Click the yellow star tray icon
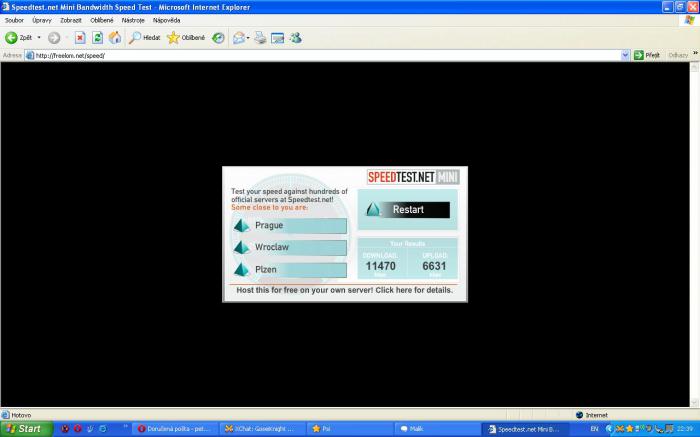 [629, 429]
